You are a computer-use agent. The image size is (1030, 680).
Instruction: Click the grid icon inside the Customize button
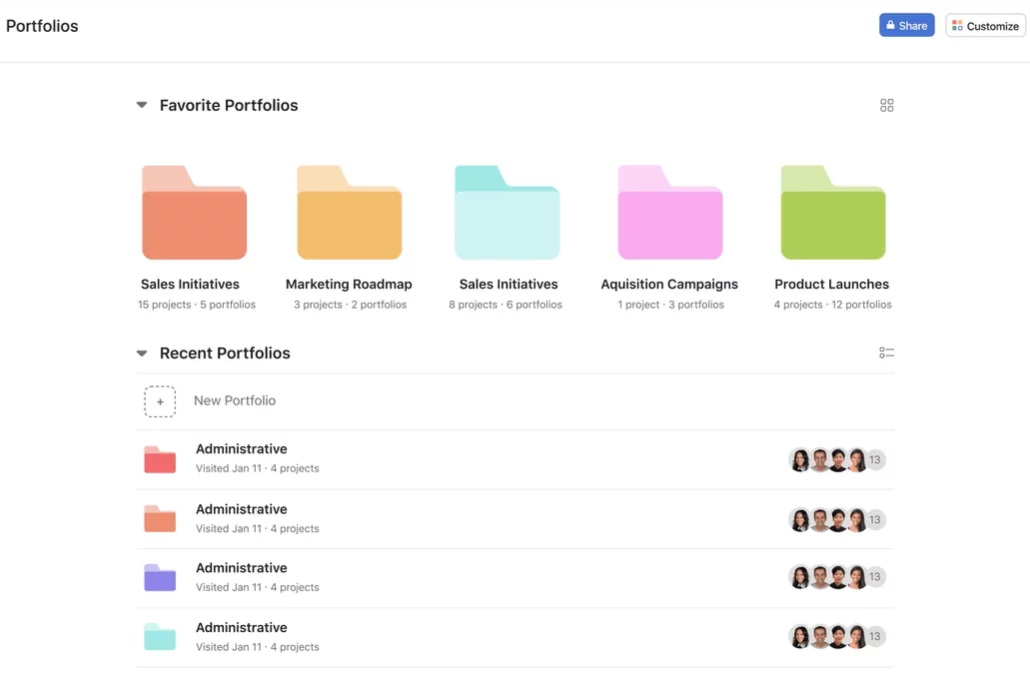(958, 25)
